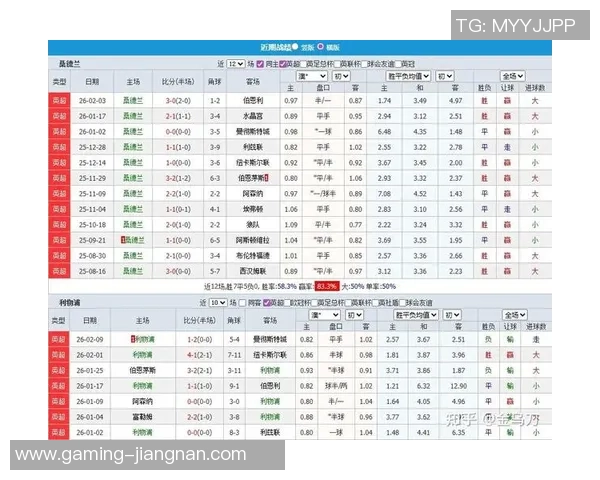Open away team 伯恩利 in 26-02-03 row
This screenshot has width=600, height=480.
(253, 101)
